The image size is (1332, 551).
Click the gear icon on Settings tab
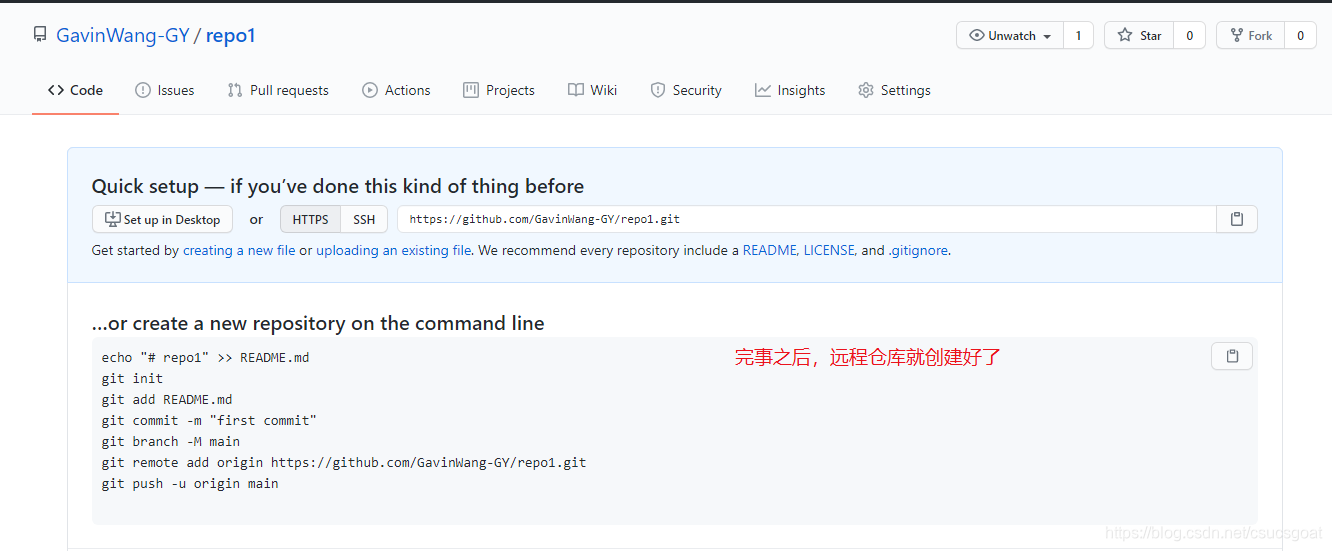click(x=866, y=90)
